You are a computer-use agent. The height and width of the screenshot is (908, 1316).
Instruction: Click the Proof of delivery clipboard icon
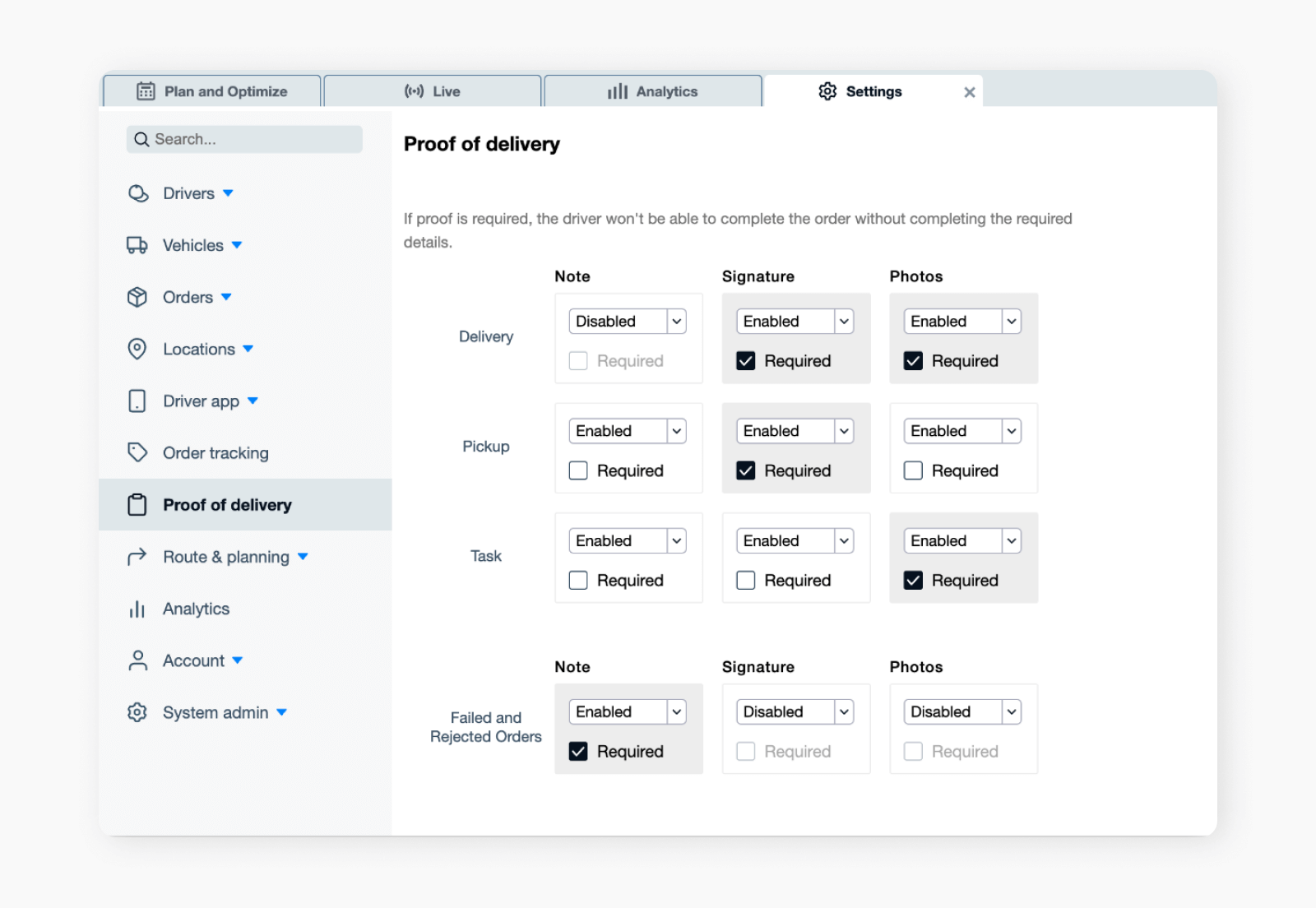tap(138, 504)
